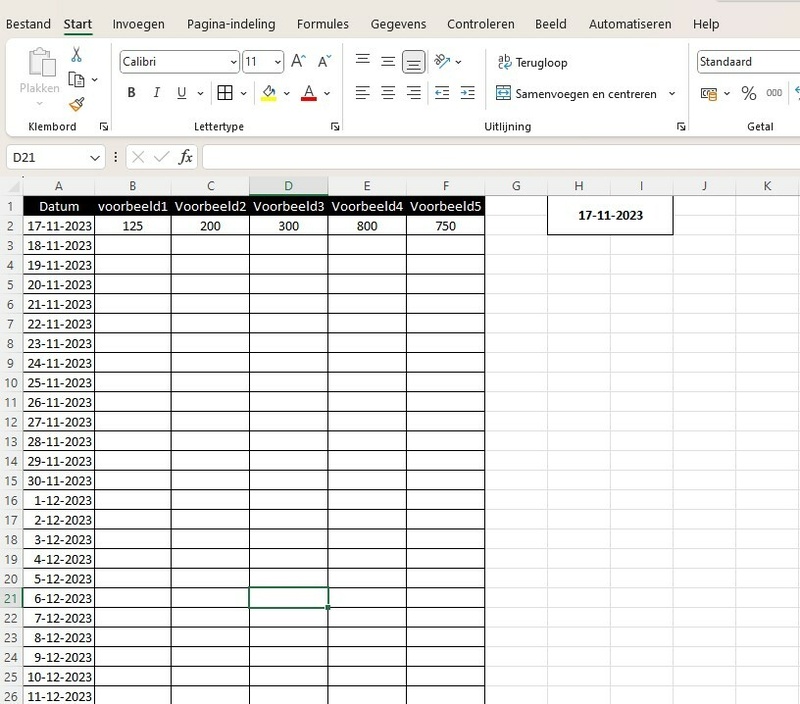Image resolution: width=800 pixels, height=704 pixels.
Task: Click Samenvoegen en centreren button
Action: click(x=576, y=94)
